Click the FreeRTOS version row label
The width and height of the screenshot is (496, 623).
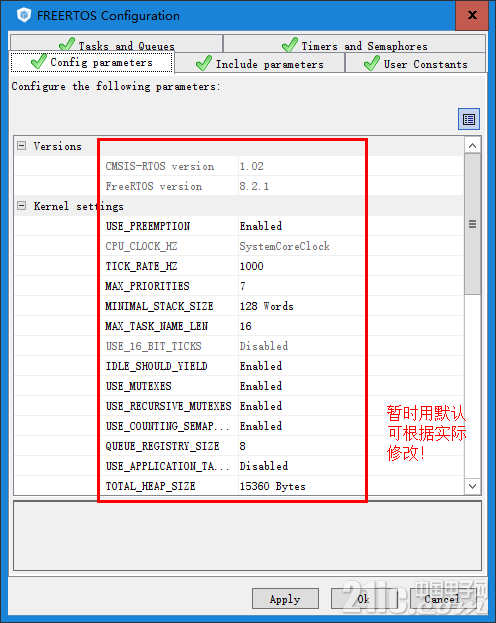coord(154,186)
